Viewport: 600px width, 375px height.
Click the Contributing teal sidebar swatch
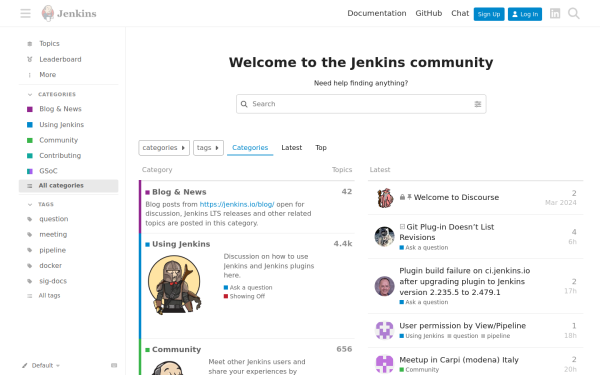(30, 156)
